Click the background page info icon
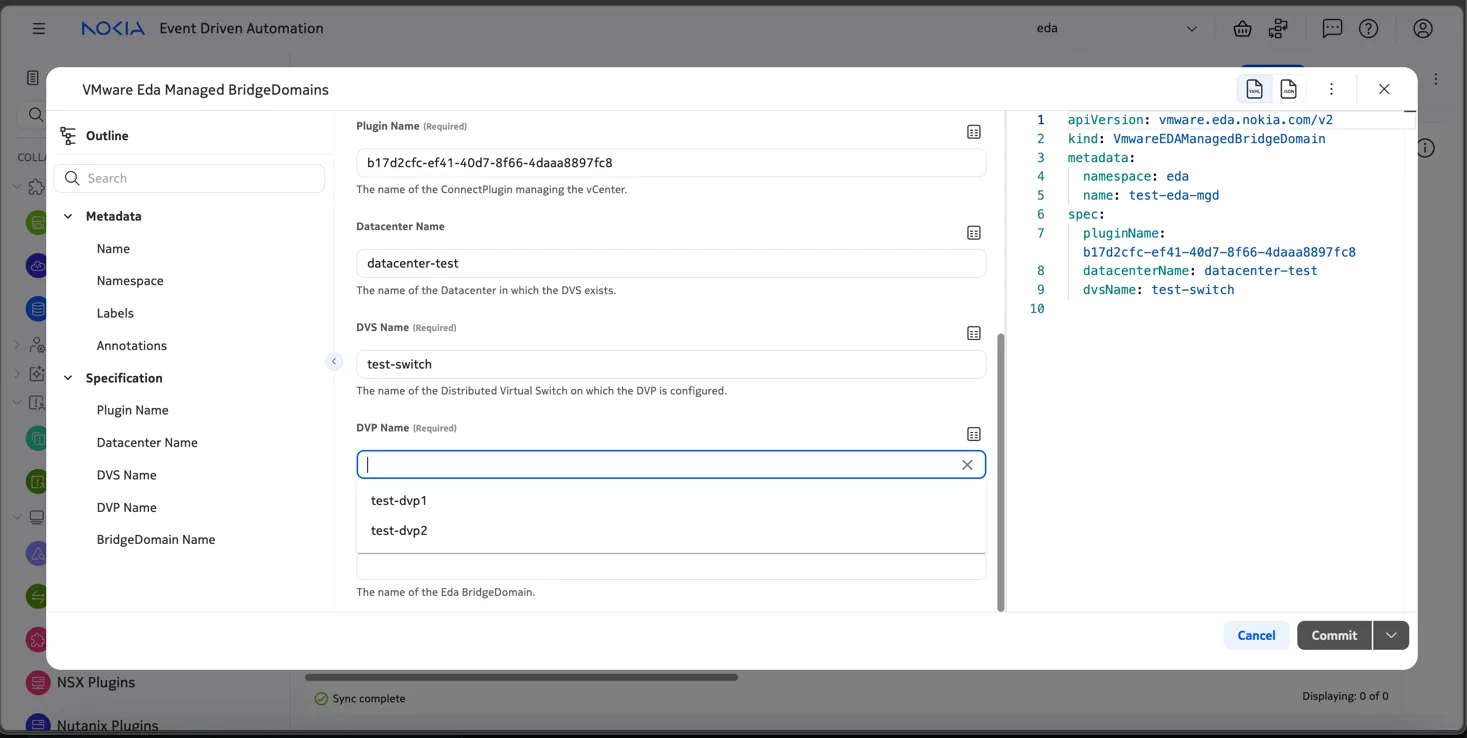Viewport: 1467px width, 738px height. coord(1426,148)
